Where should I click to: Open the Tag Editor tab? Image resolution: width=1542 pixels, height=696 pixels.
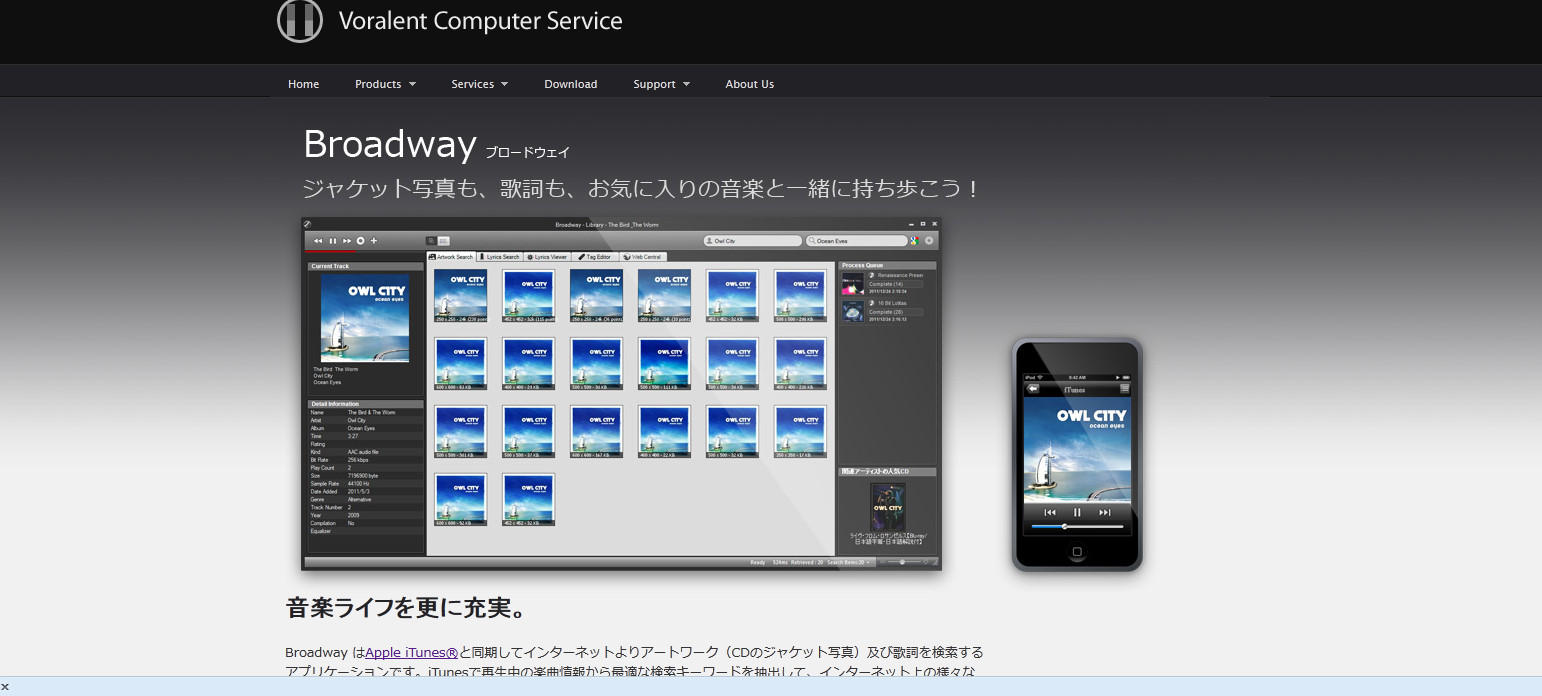pos(595,257)
